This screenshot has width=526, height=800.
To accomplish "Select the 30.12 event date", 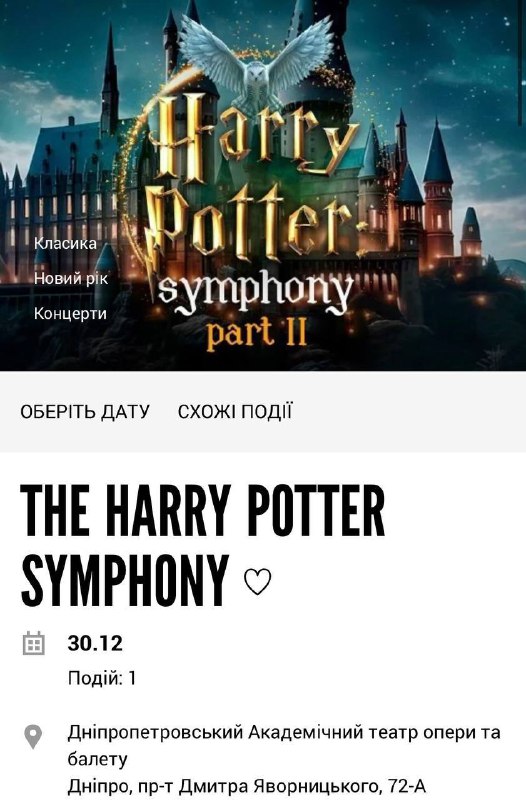I will [95, 643].
